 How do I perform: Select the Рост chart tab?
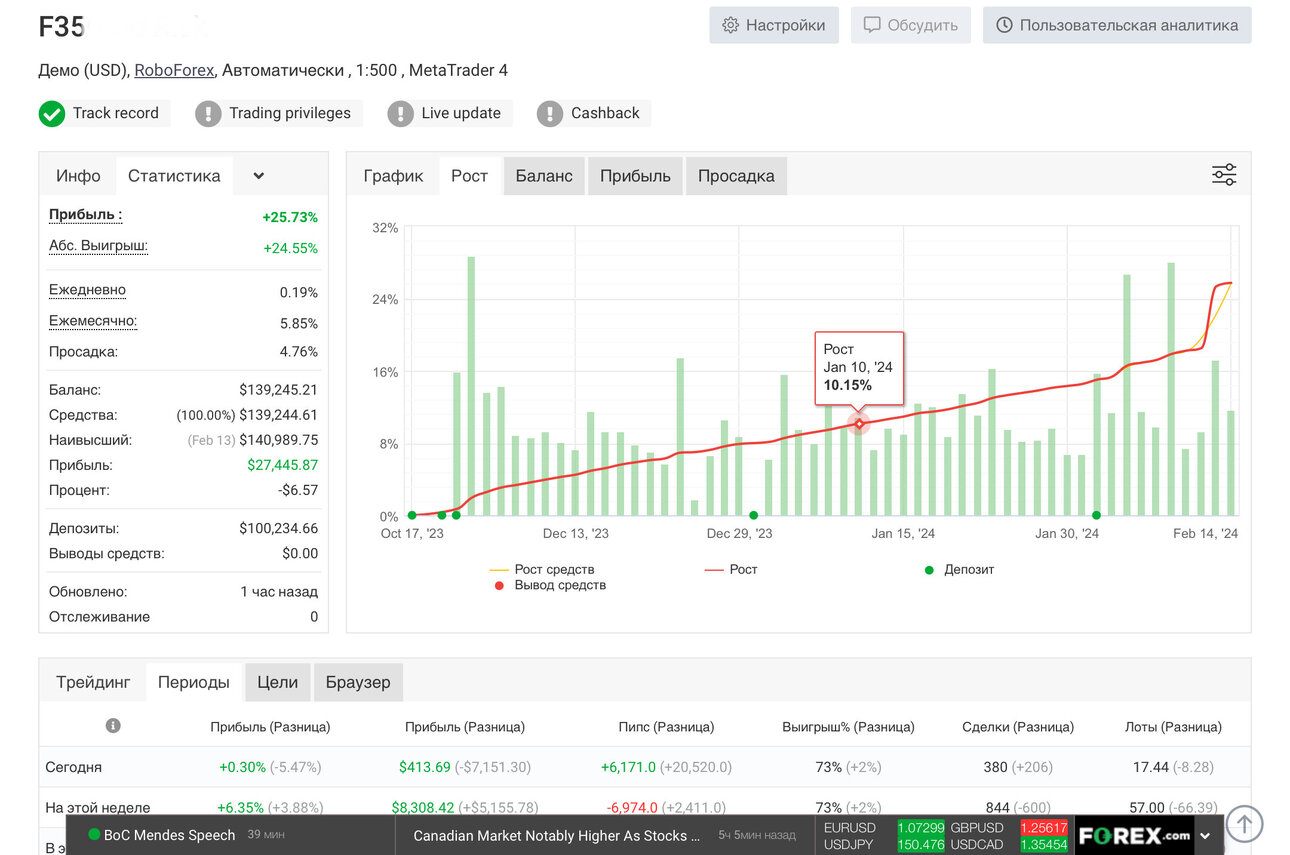click(x=469, y=176)
